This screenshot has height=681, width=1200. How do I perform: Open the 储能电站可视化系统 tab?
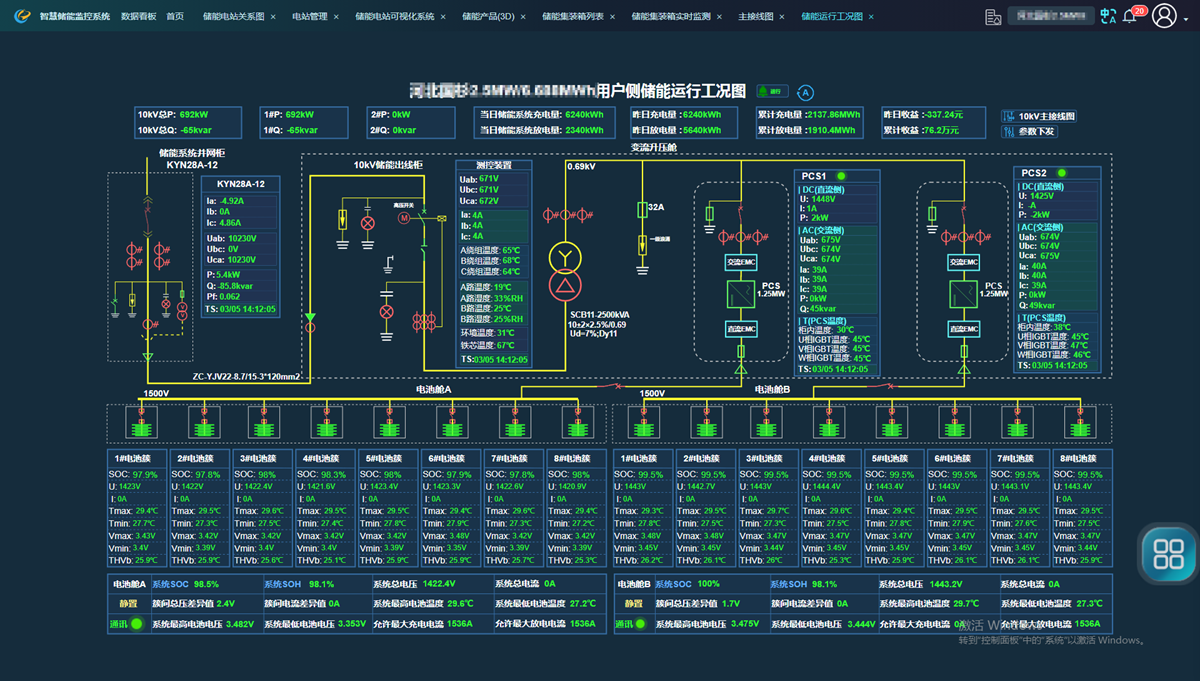click(394, 17)
